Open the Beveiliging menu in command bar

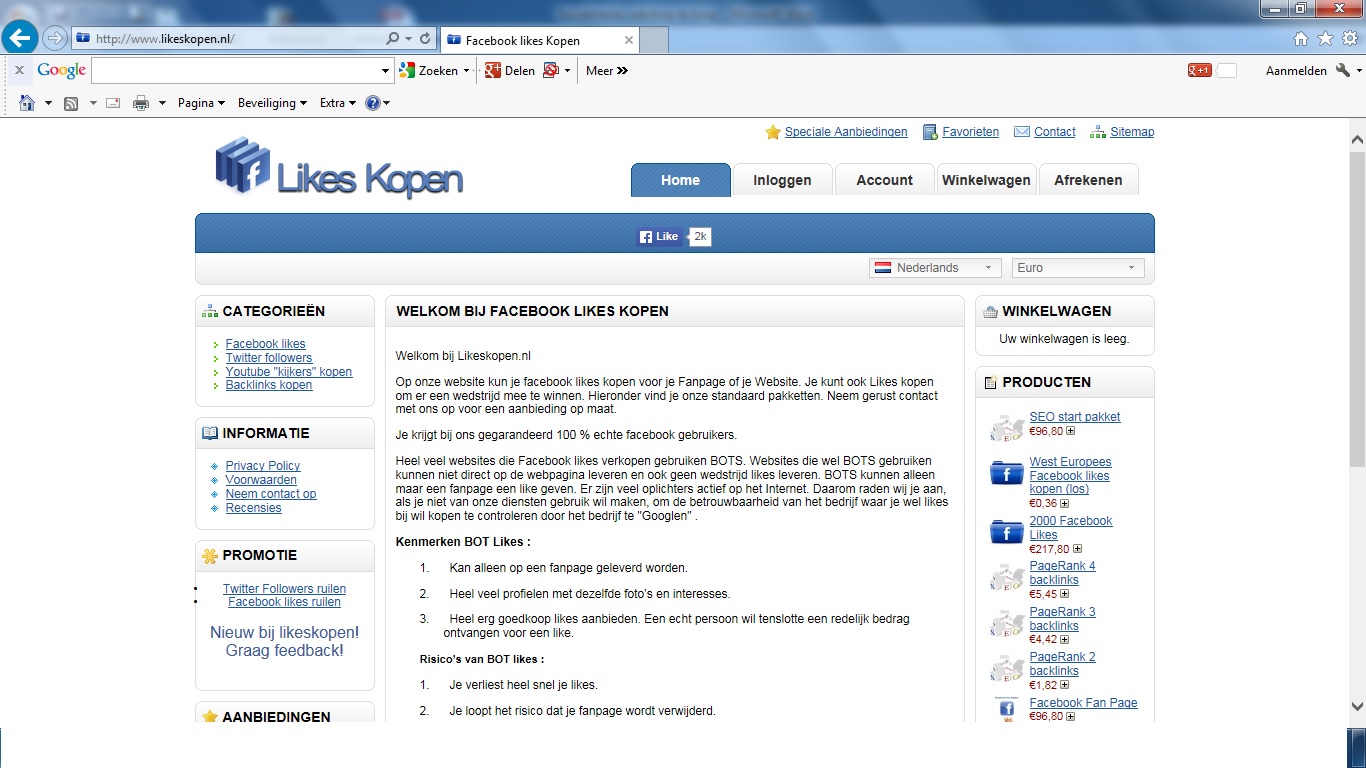(272, 103)
